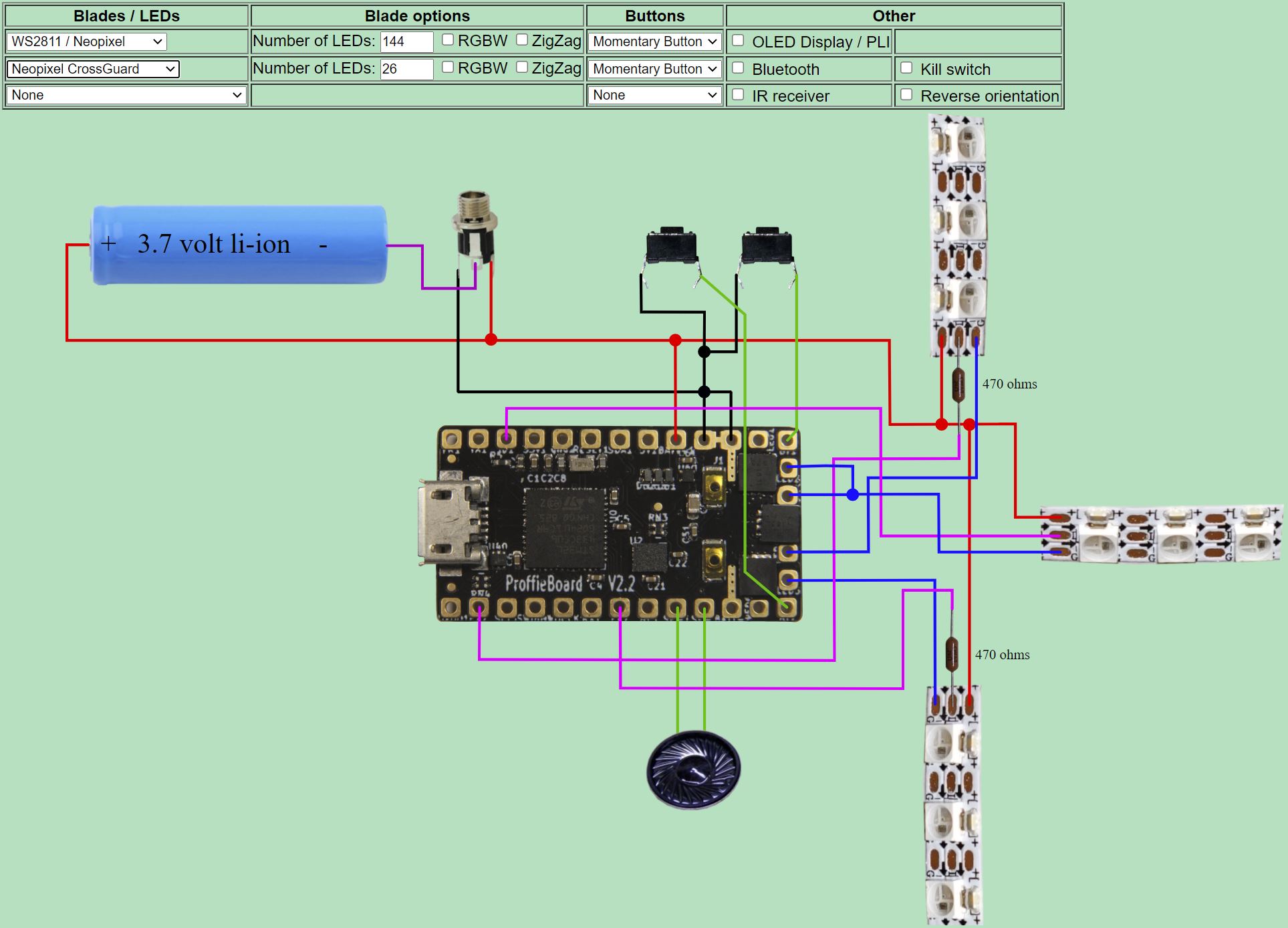This screenshot has height=928, width=1288.
Task: Click the speaker icon at bottom
Action: point(693,770)
